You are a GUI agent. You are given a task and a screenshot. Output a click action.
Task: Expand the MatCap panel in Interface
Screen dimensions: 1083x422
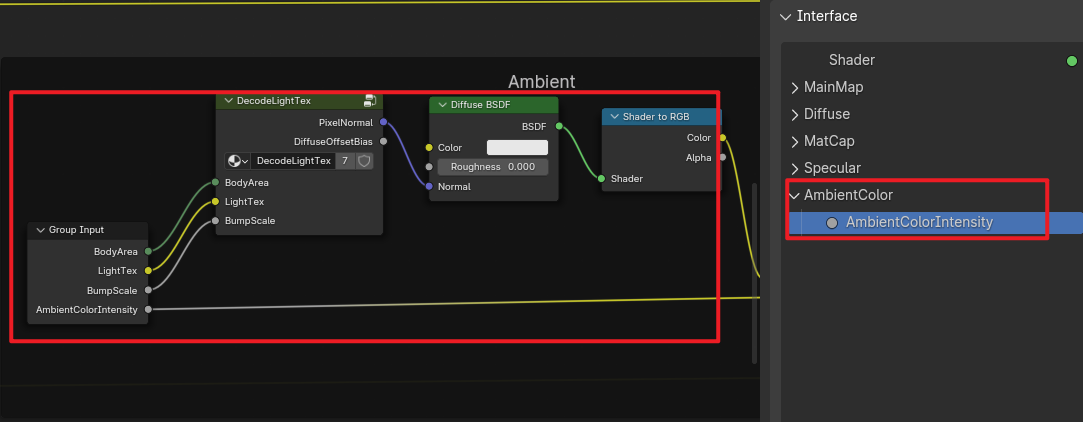795,141
